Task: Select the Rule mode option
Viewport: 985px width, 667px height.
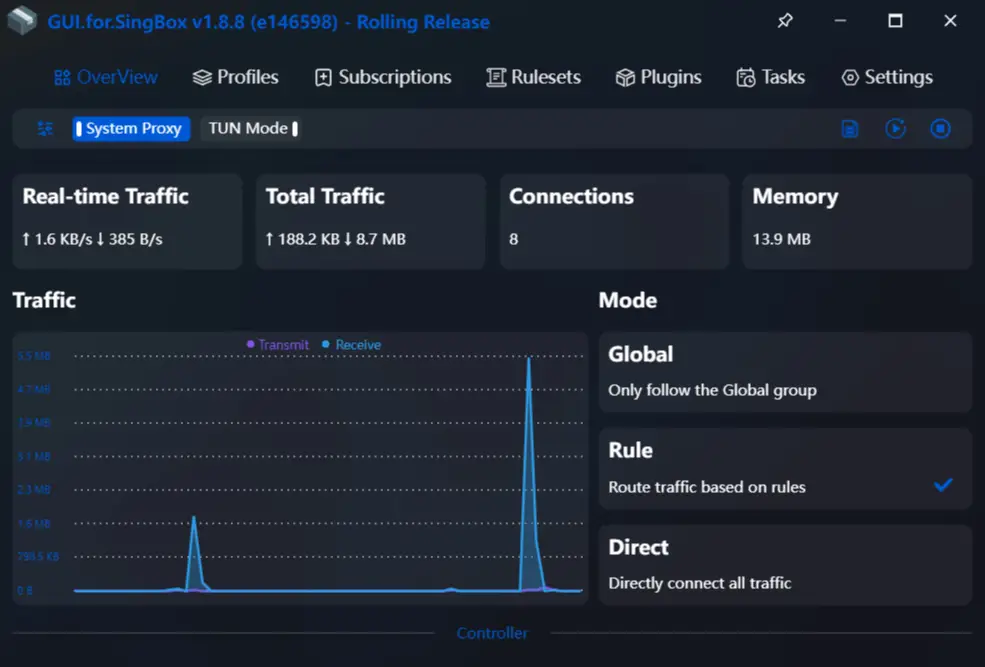Action: (x=785, y=469)
